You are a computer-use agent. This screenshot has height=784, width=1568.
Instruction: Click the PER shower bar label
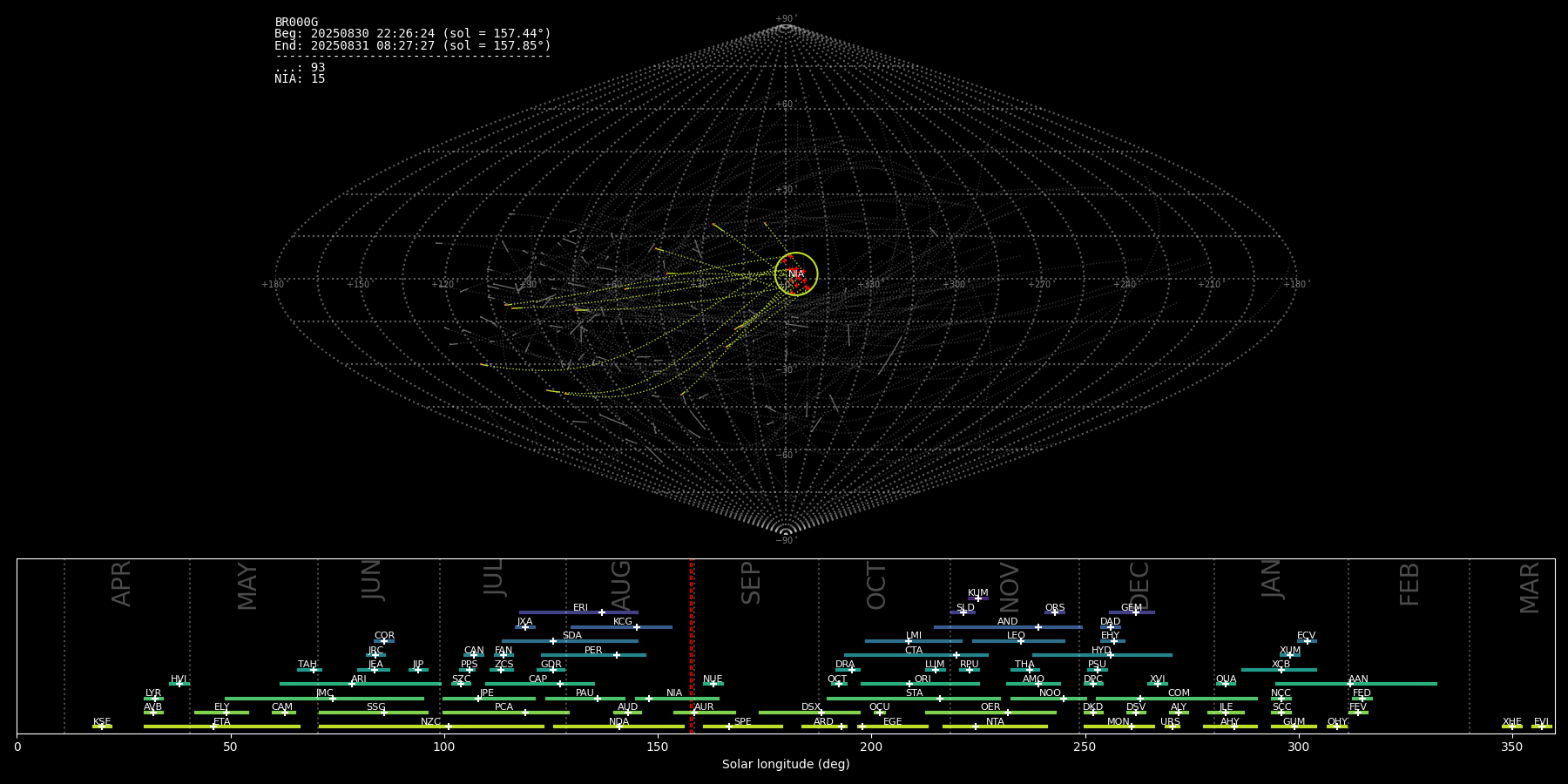593,651
